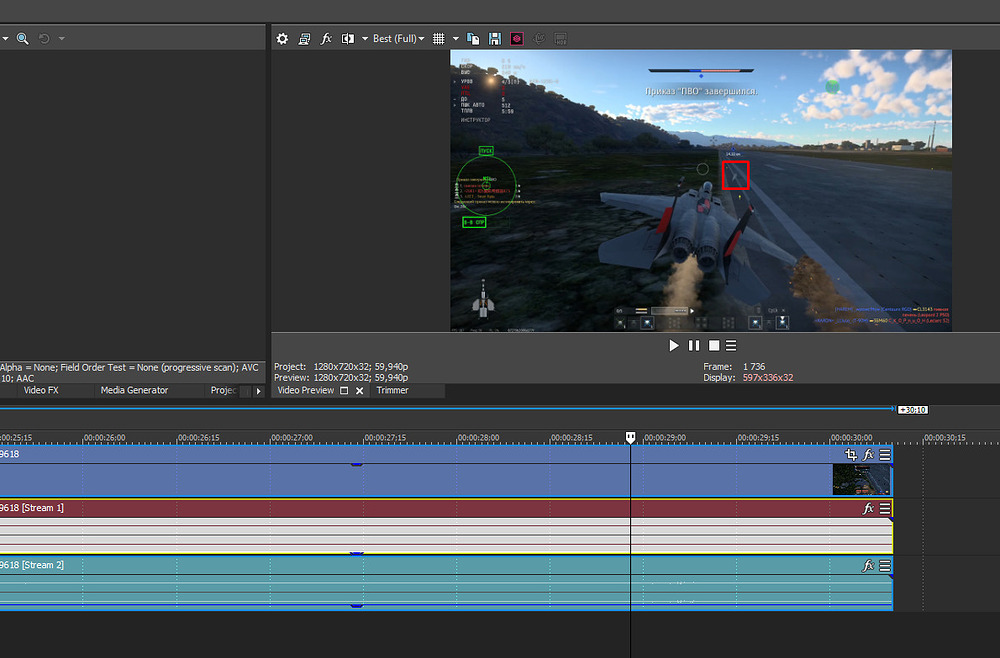Close the Video Preview tab

[x=360, y=391]
